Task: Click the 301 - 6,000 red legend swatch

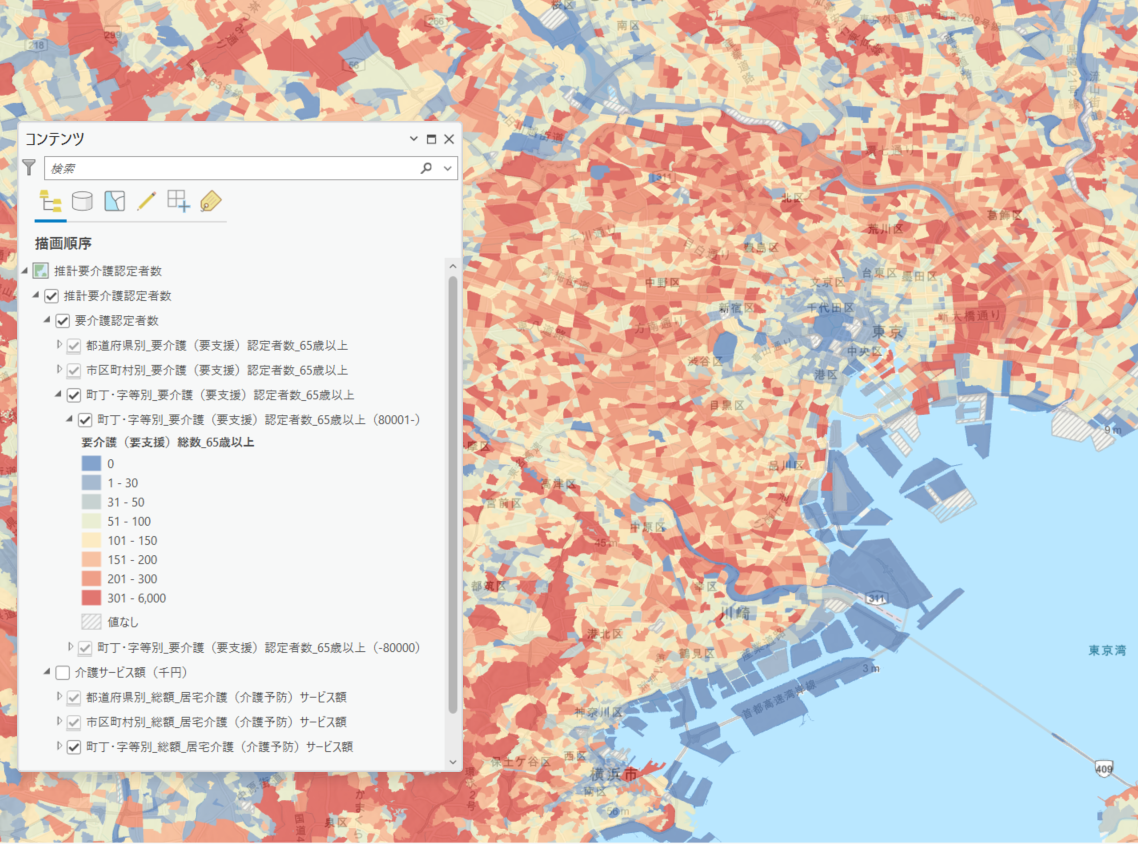Action: [x=91, y=598]
